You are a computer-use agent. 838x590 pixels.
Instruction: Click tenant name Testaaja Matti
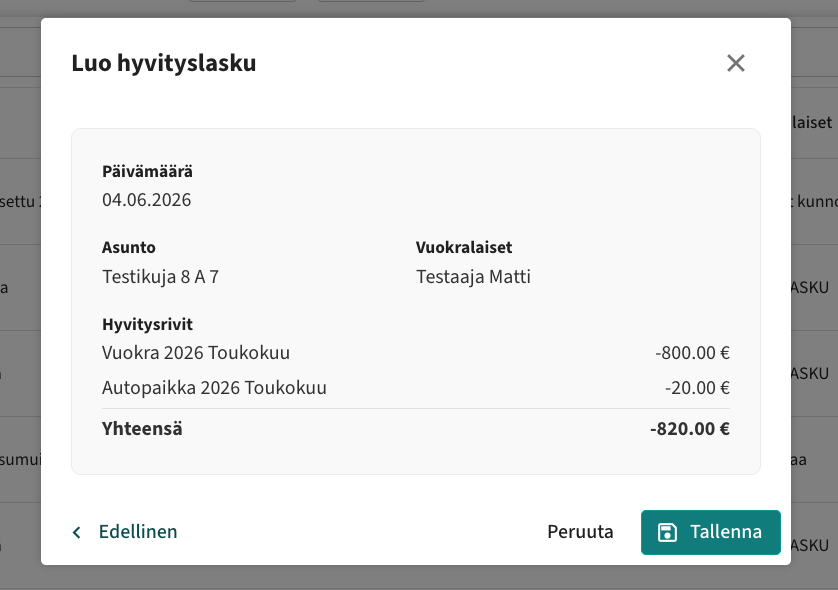(x=473, y=277)
